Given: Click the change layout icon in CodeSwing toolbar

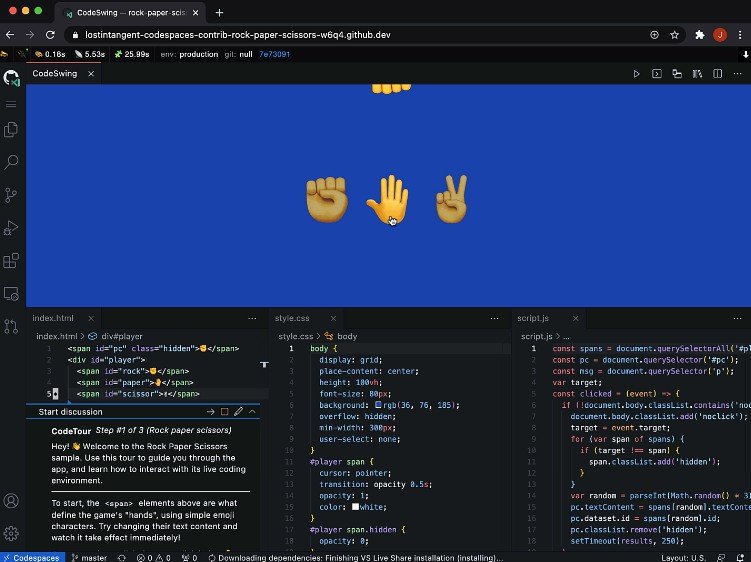Looking at the screenshot, I should point(677,74).
